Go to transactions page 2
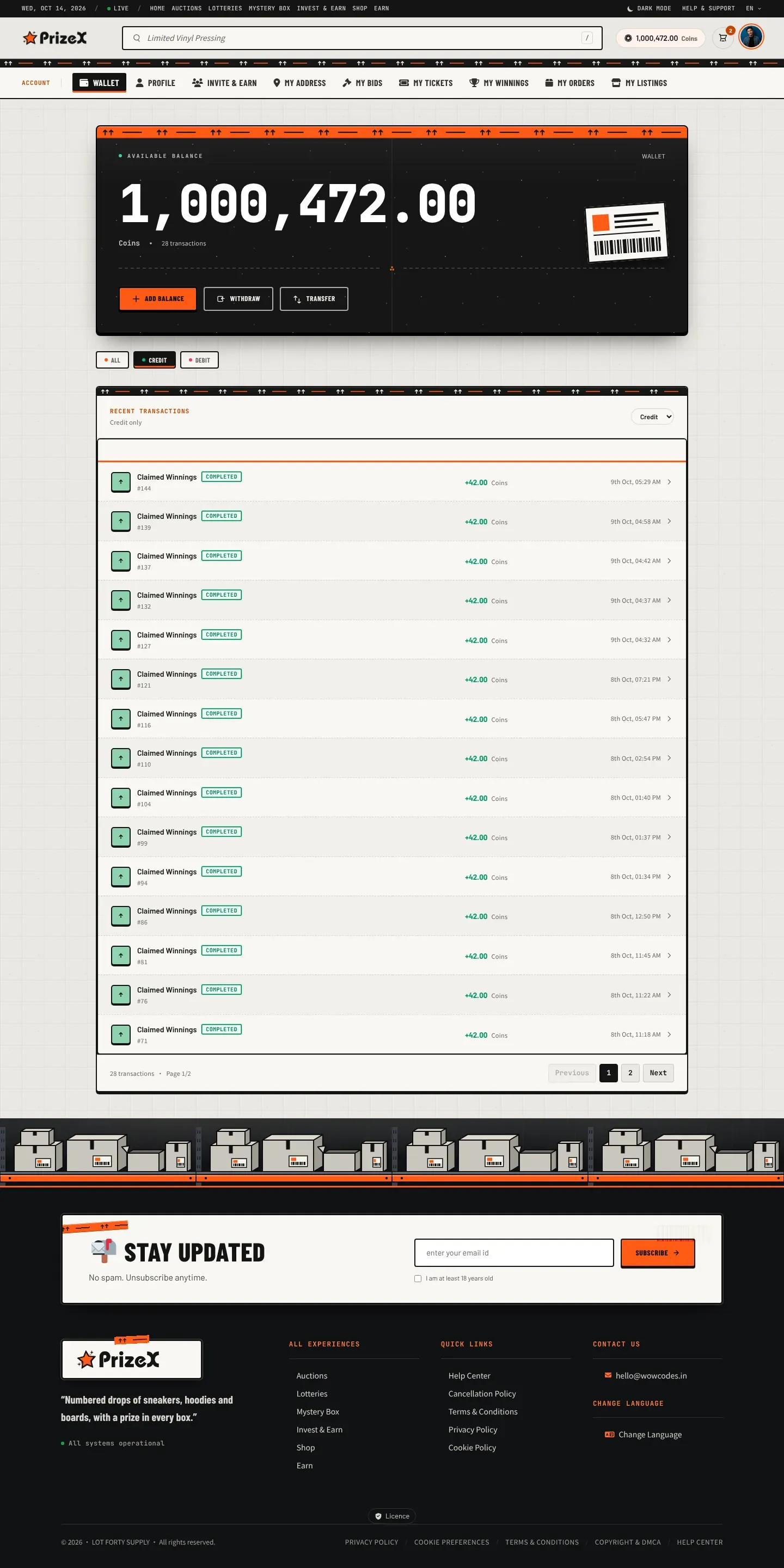 click(x=630, y=1073)
